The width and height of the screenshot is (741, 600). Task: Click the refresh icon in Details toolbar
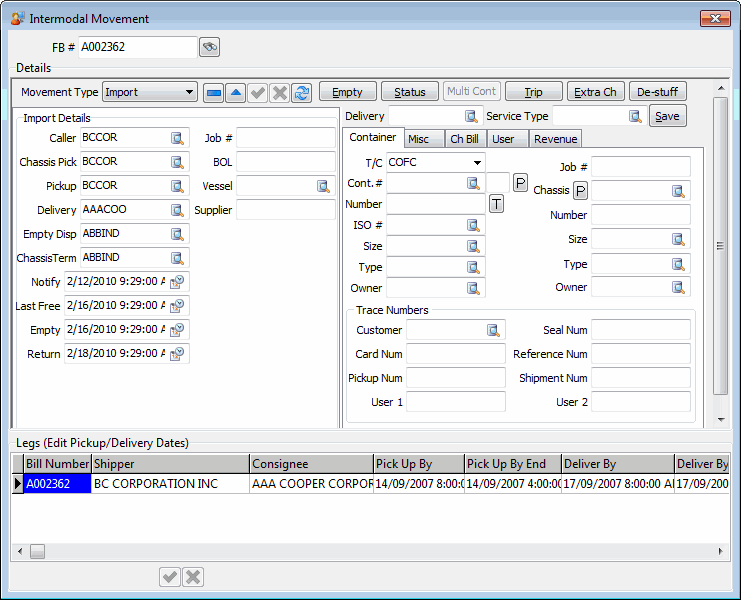point(301,92)
